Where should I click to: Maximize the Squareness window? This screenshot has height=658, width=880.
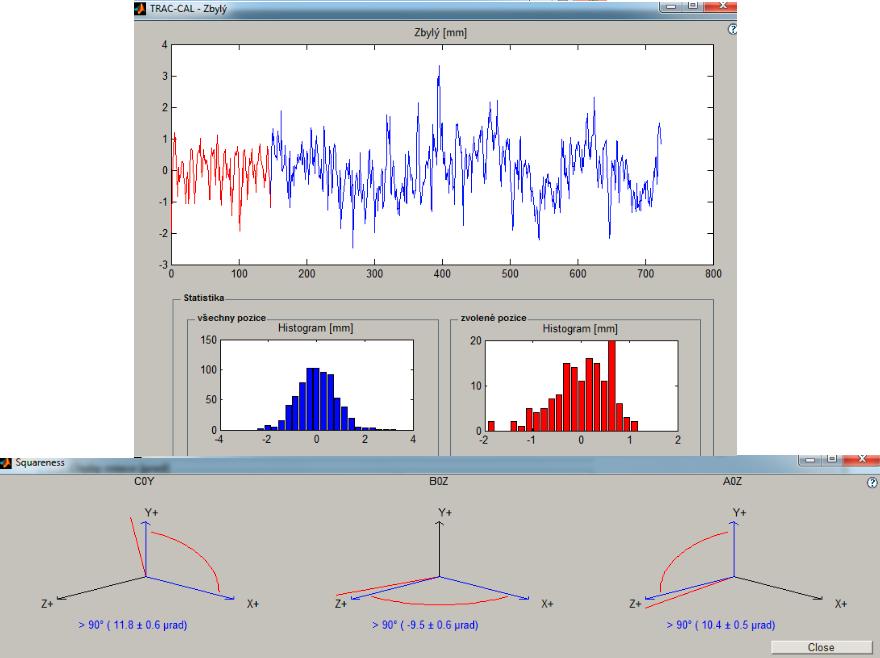coord(833,459)
